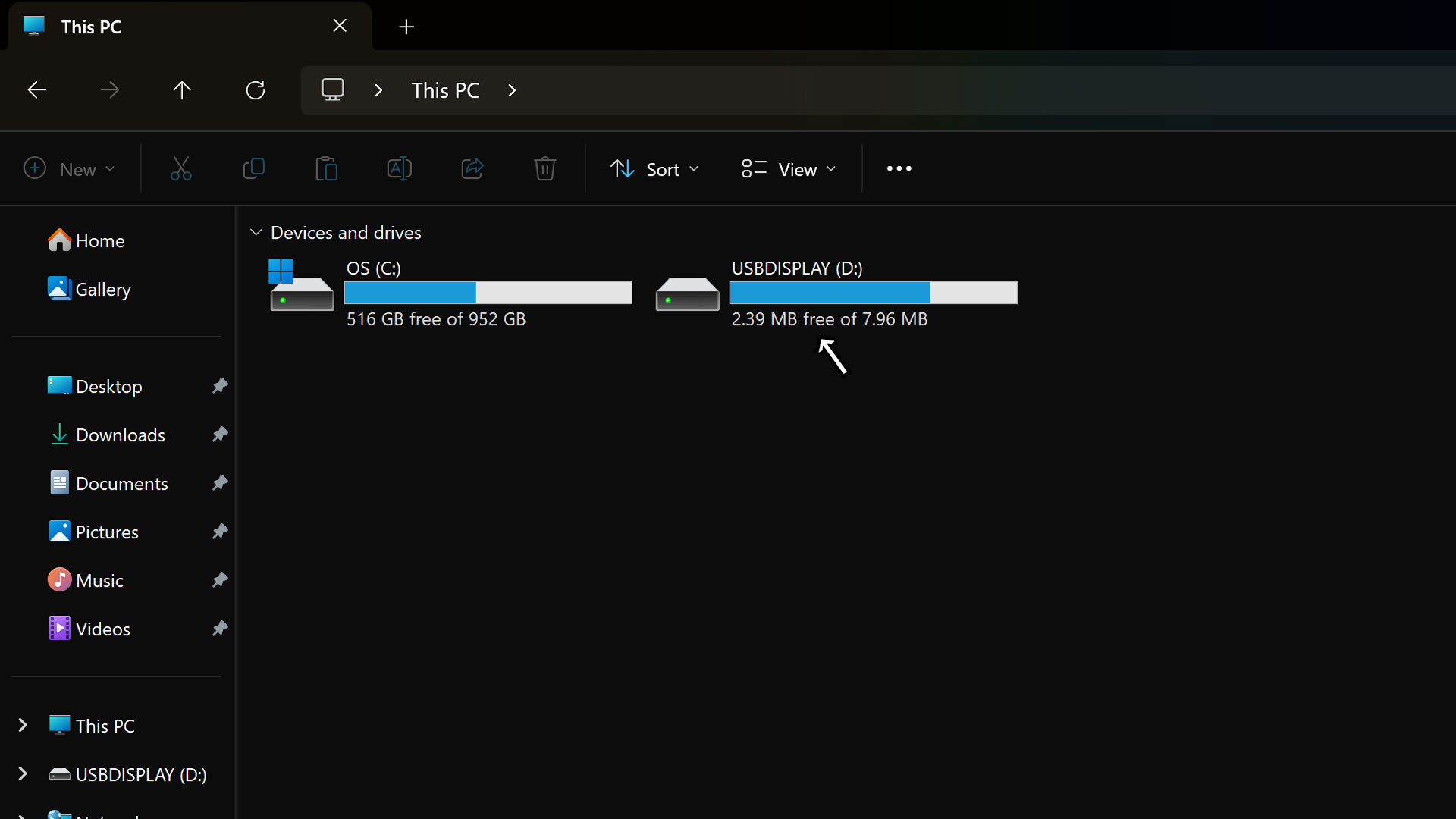Toggle the pin next to Downloads
This screenshot has height=819, width=1456.
point(220,435)
